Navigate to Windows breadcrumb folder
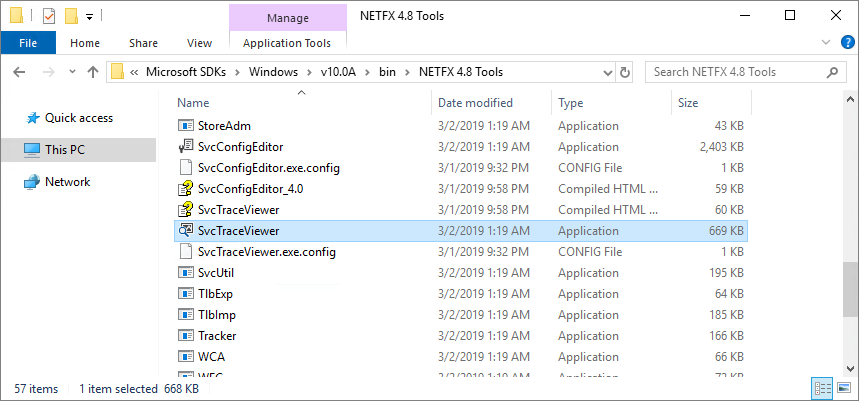 point(273,72)
